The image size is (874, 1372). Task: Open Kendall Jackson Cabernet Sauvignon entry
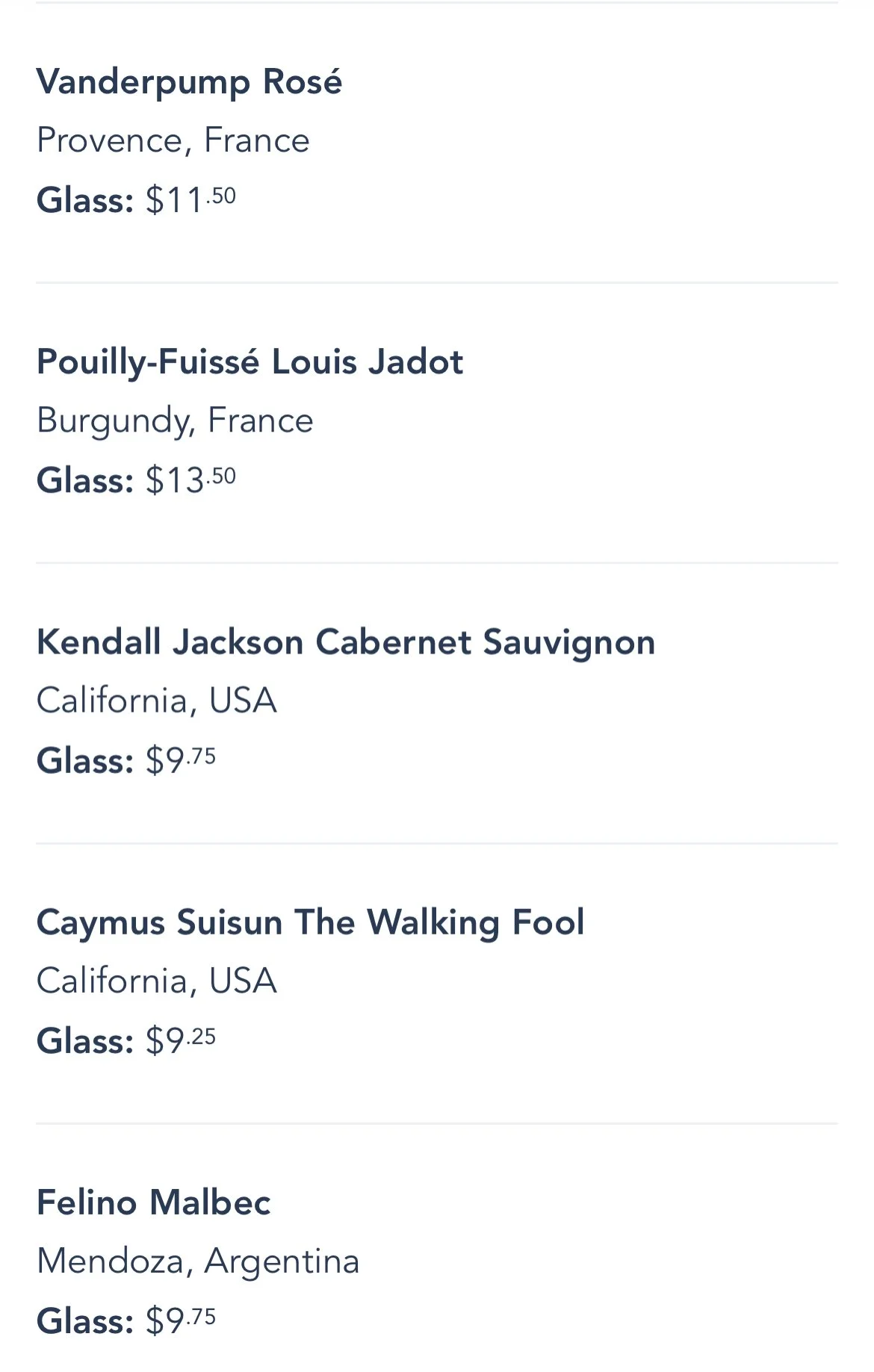pyautogui.click(x=346, y=642)
